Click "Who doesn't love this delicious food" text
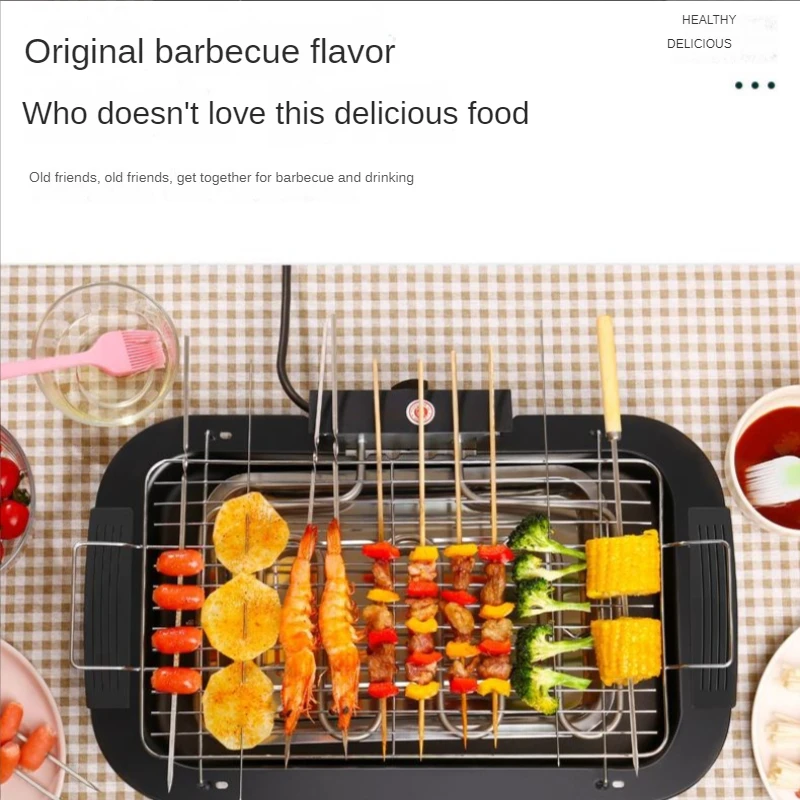Screen dimensions: 800x800 pos(275,113)
